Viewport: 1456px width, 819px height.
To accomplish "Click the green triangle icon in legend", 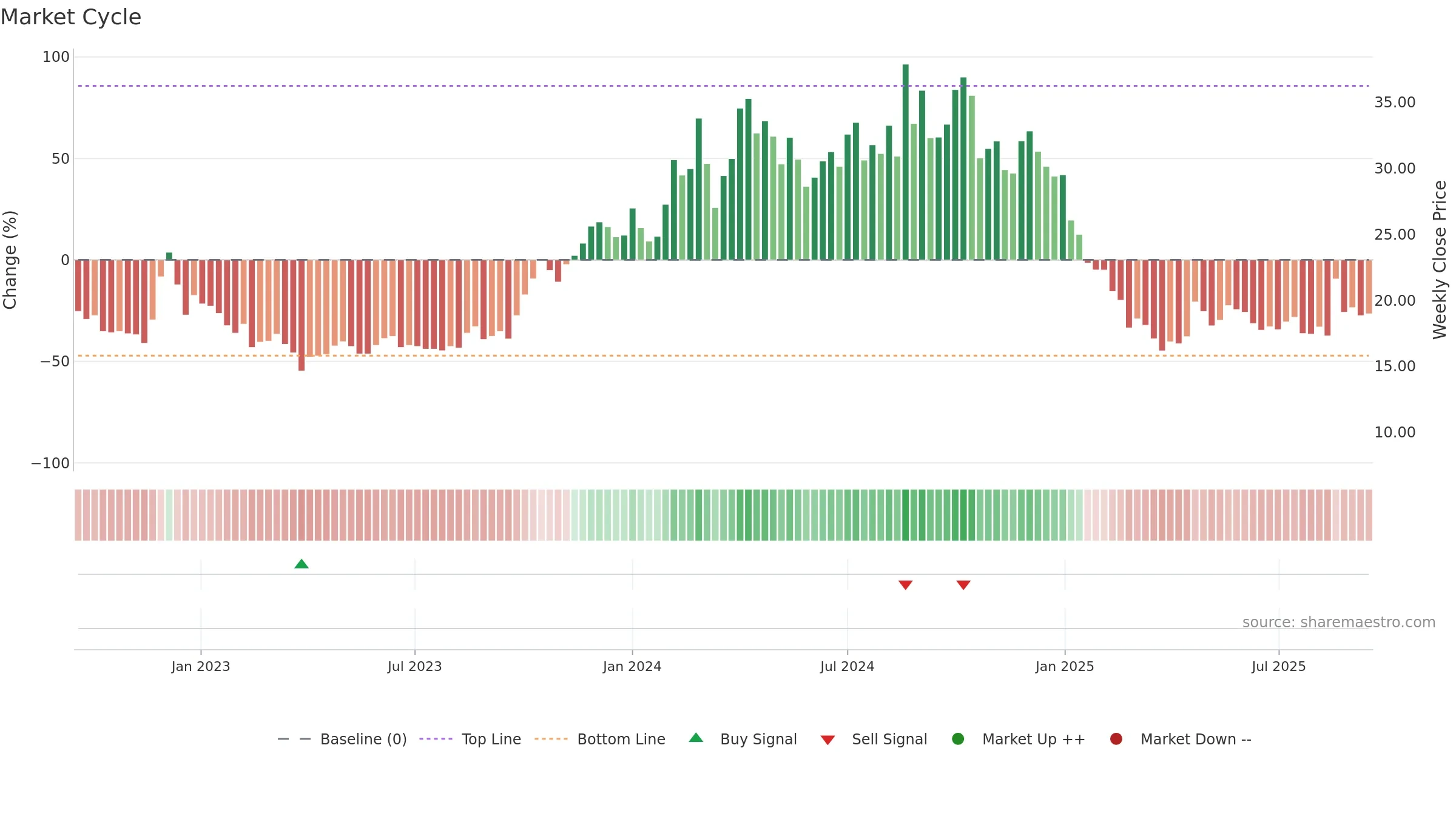I will 696,738.
